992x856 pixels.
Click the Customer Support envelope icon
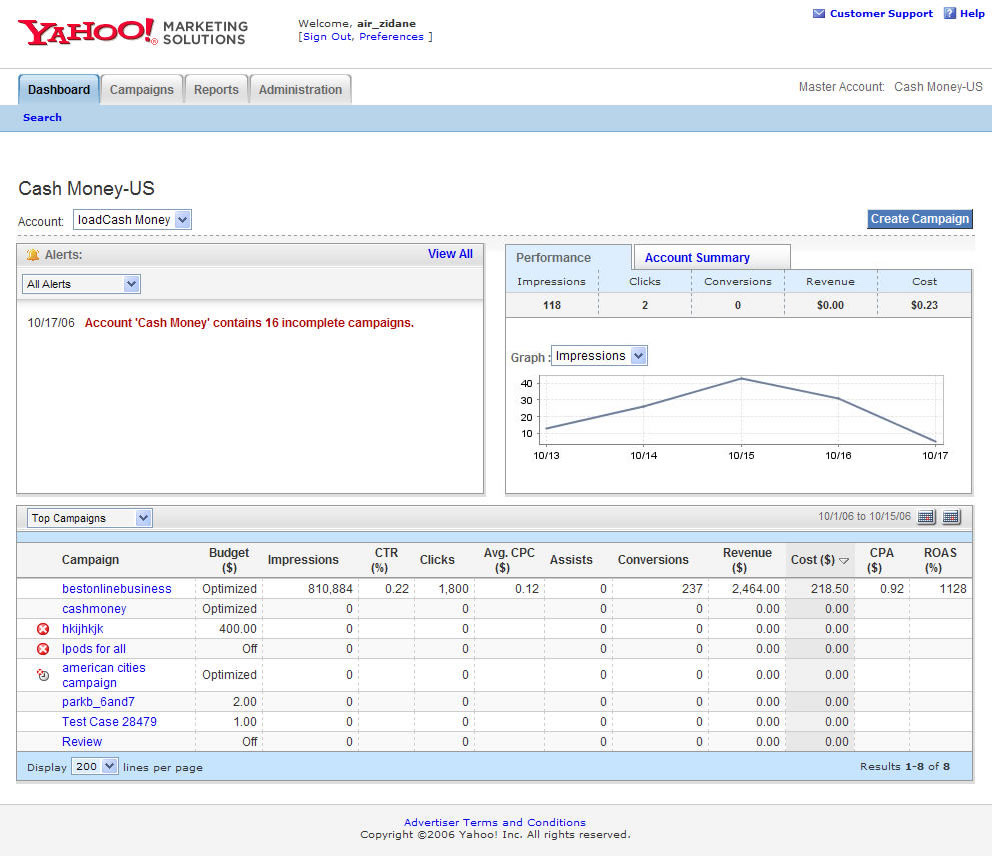(x=819, y=13)
